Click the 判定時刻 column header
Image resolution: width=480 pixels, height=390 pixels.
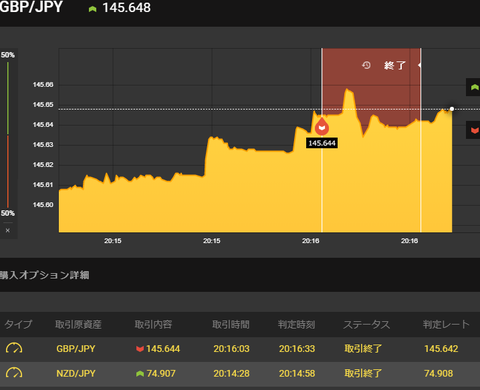[297, 324]
